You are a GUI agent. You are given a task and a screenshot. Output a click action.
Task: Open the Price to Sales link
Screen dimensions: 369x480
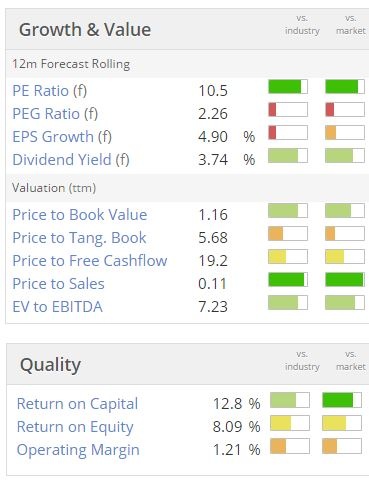(x=58, y=284)
